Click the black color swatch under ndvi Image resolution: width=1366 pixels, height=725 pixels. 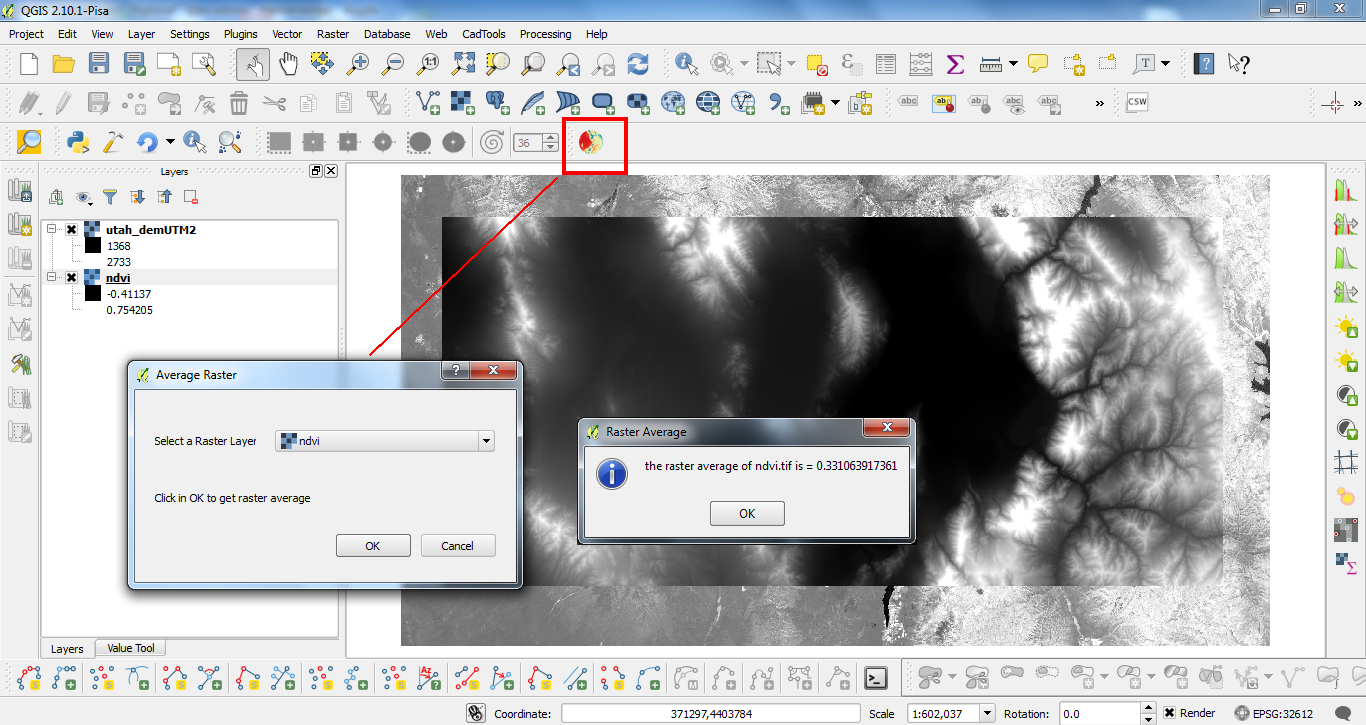coord(92,294)
